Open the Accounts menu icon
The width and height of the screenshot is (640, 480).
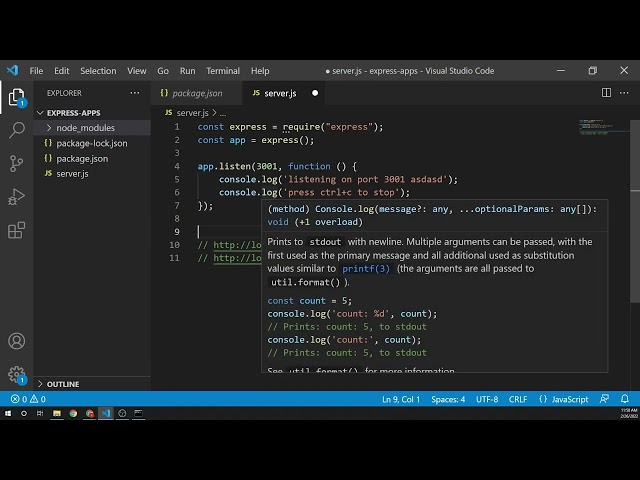[17, 341]
